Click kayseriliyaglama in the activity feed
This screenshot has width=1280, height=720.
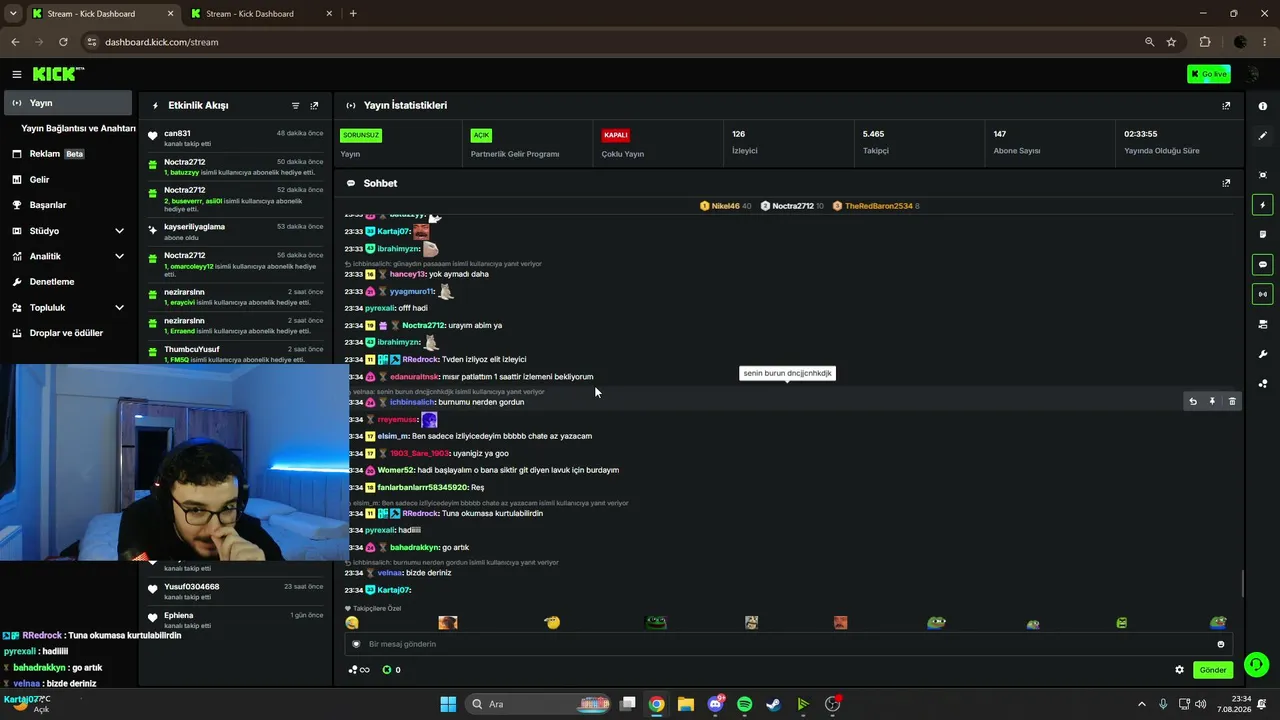pyautogui.click(x=194, y=227)
